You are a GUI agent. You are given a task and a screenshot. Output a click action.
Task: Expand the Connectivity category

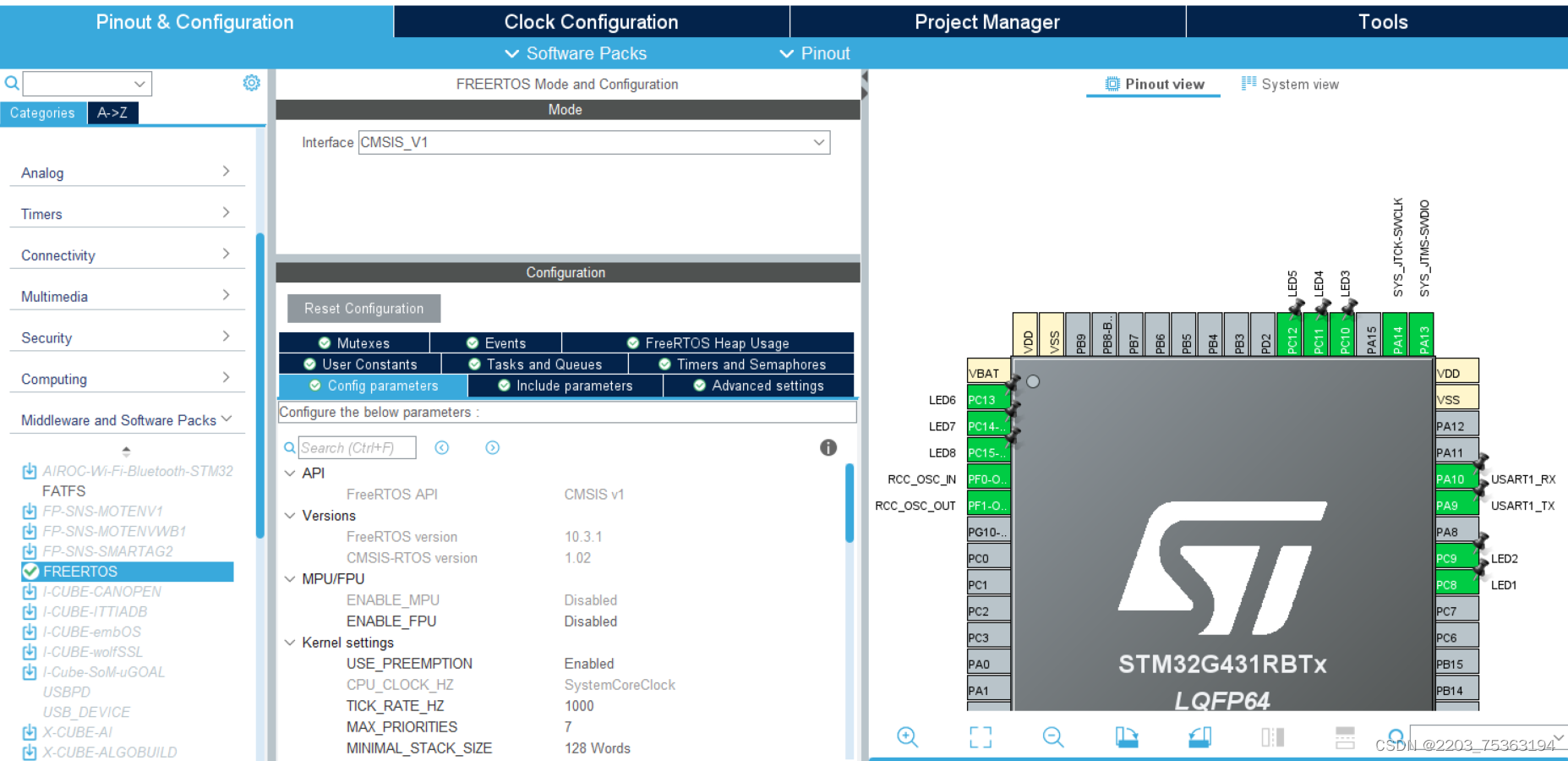(127, 255)
